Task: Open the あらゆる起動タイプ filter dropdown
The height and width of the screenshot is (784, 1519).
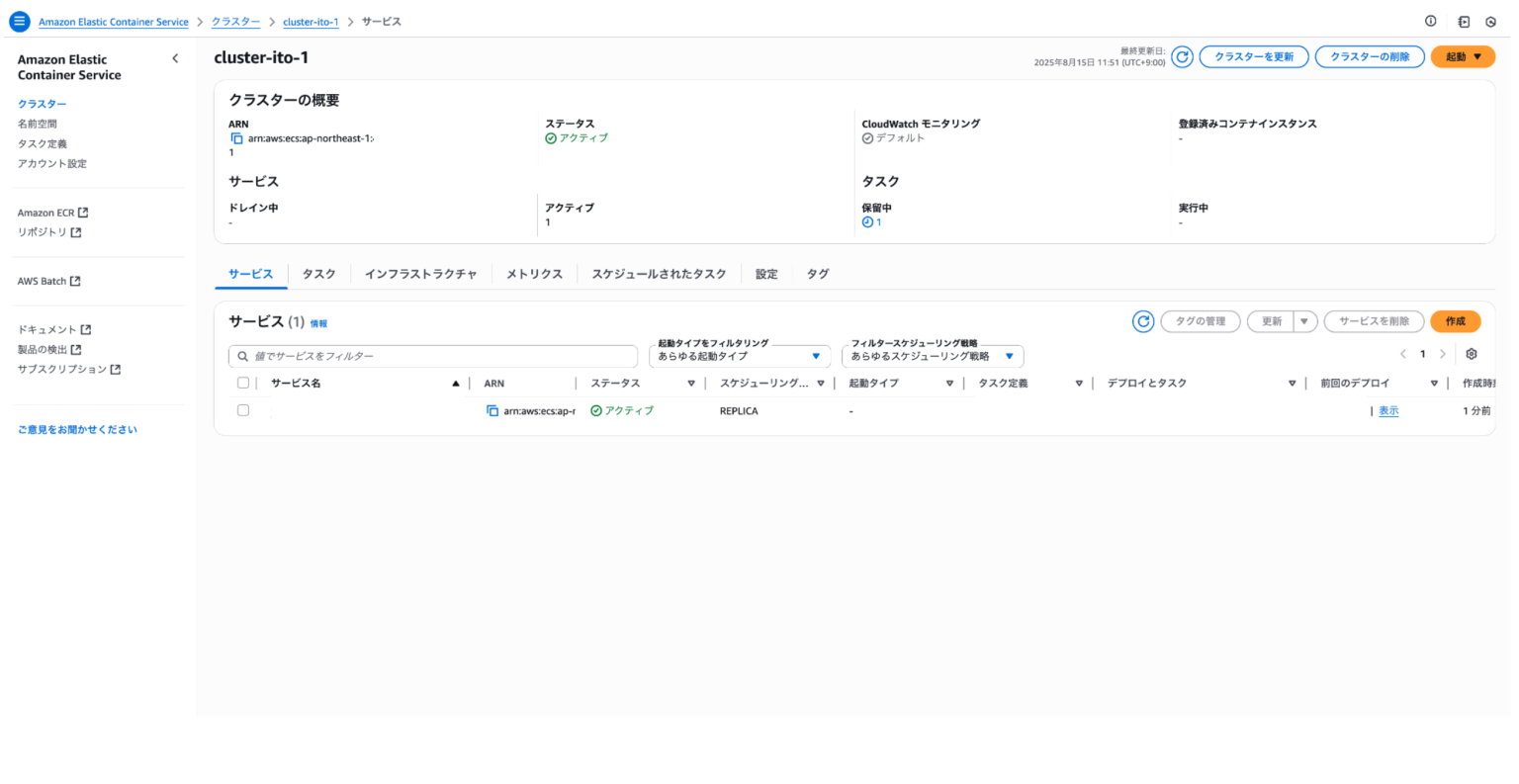Action: 740,356
